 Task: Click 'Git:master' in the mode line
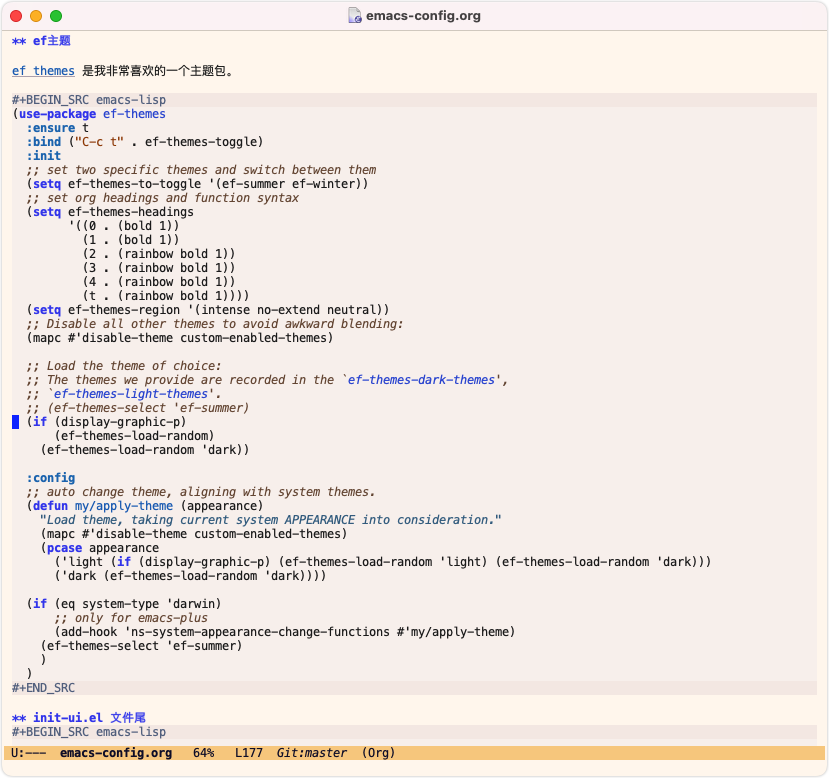(x=311, y=753)
